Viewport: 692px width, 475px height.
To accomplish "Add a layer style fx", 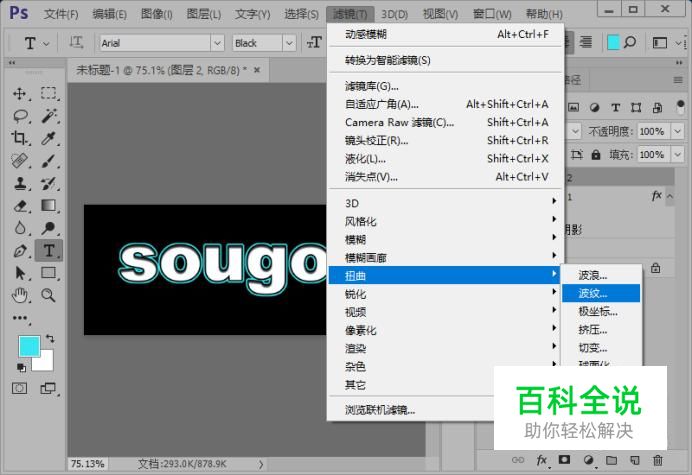I will 542,460.
